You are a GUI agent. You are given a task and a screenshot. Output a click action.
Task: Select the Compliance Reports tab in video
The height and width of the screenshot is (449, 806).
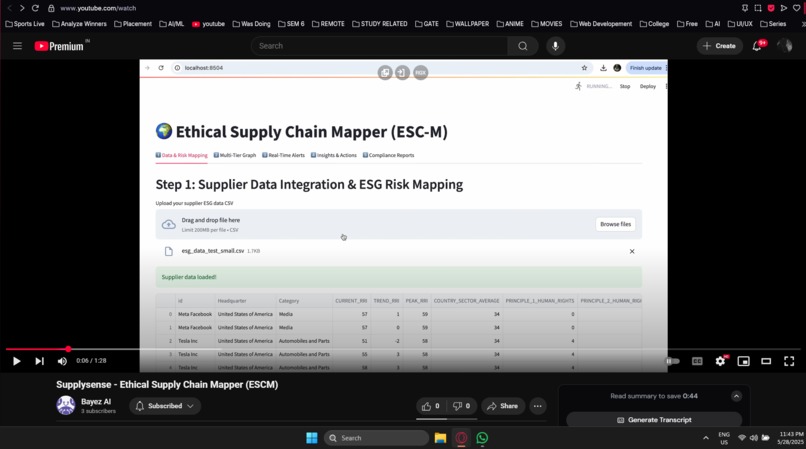pyautogui.click(x=388, y=155)
